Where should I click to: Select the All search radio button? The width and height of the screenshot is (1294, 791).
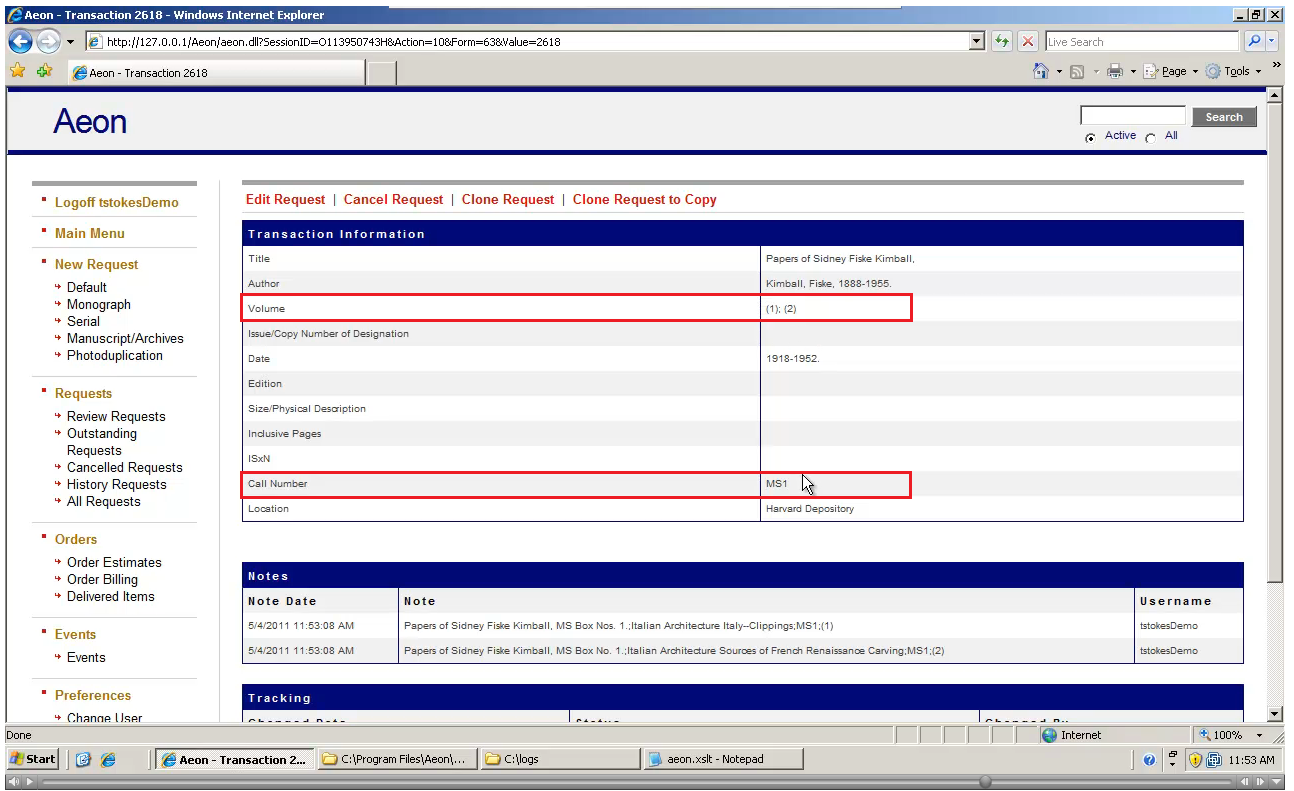point(1150,138)
